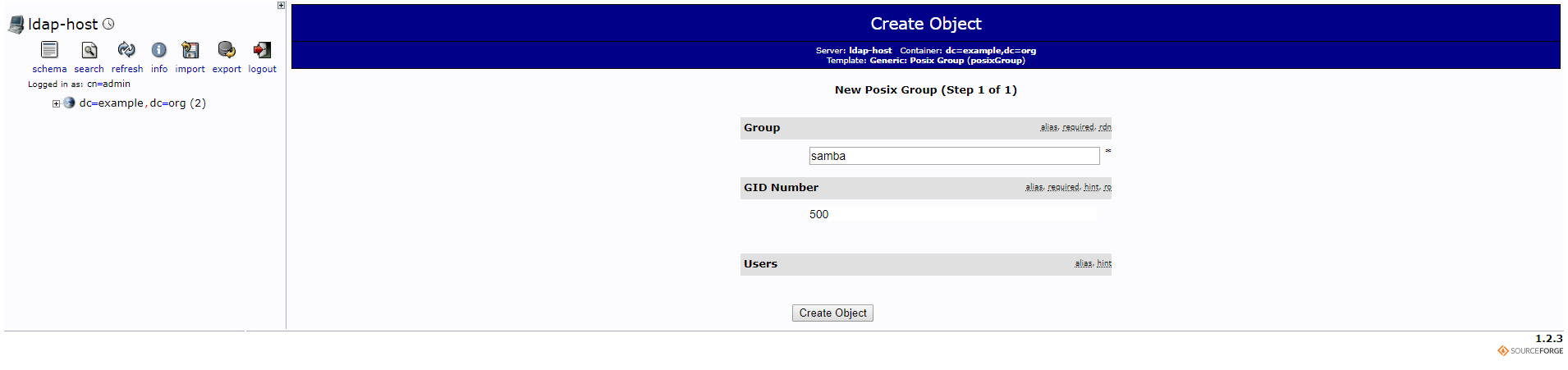1568x370 pixels.
Task: Click the Group name input field
Action: [x=954, y=156]
